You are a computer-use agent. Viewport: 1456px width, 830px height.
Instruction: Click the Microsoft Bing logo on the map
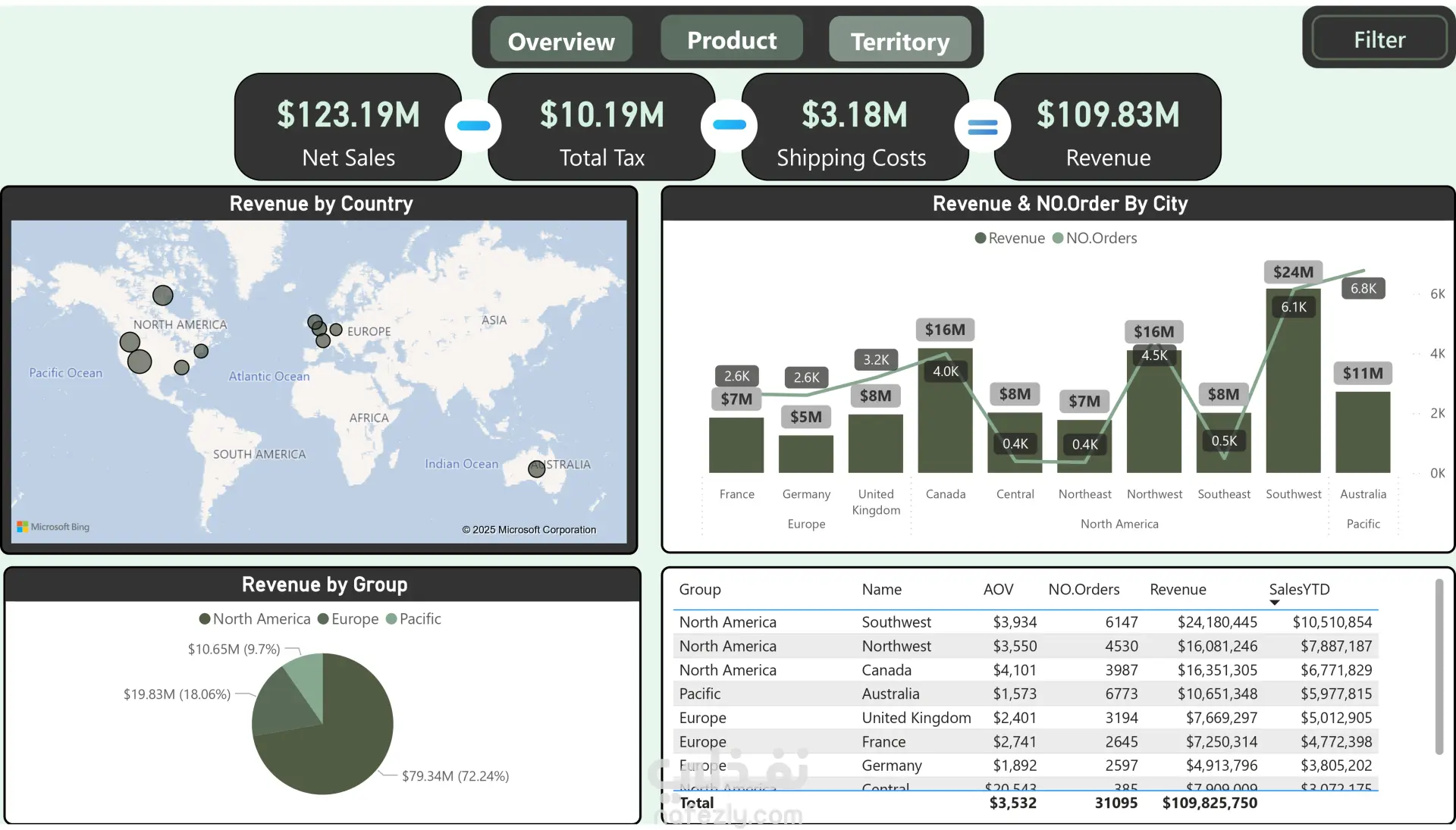click(53, 527)
